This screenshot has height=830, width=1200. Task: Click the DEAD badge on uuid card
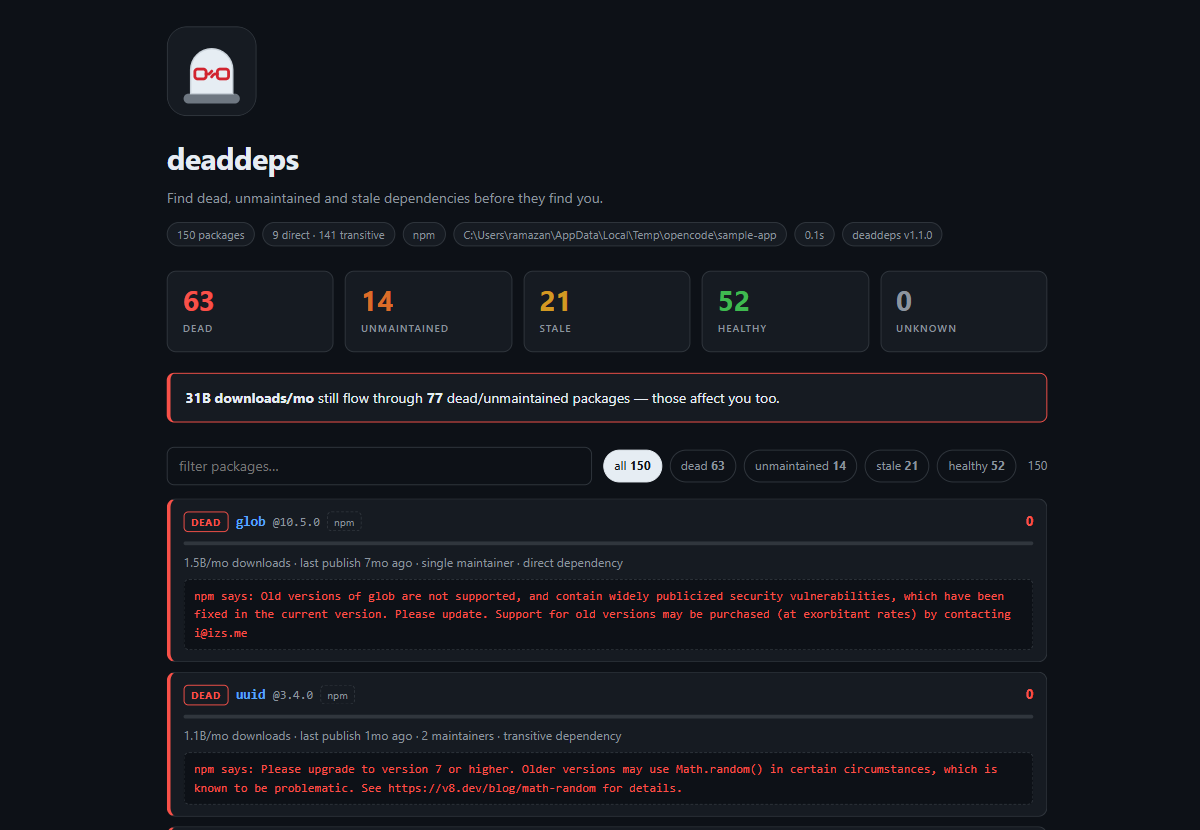tap(206, 695)
